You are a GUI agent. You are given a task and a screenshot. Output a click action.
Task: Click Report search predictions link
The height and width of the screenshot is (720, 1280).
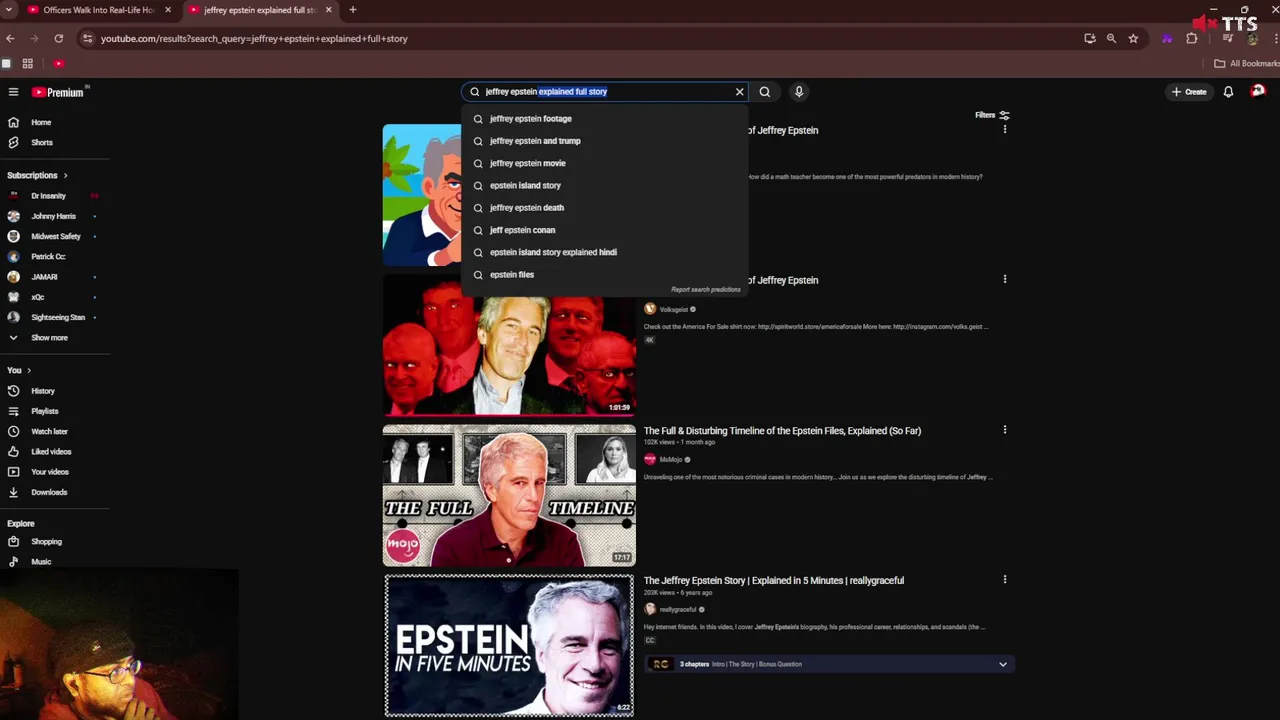click(706, 290)
